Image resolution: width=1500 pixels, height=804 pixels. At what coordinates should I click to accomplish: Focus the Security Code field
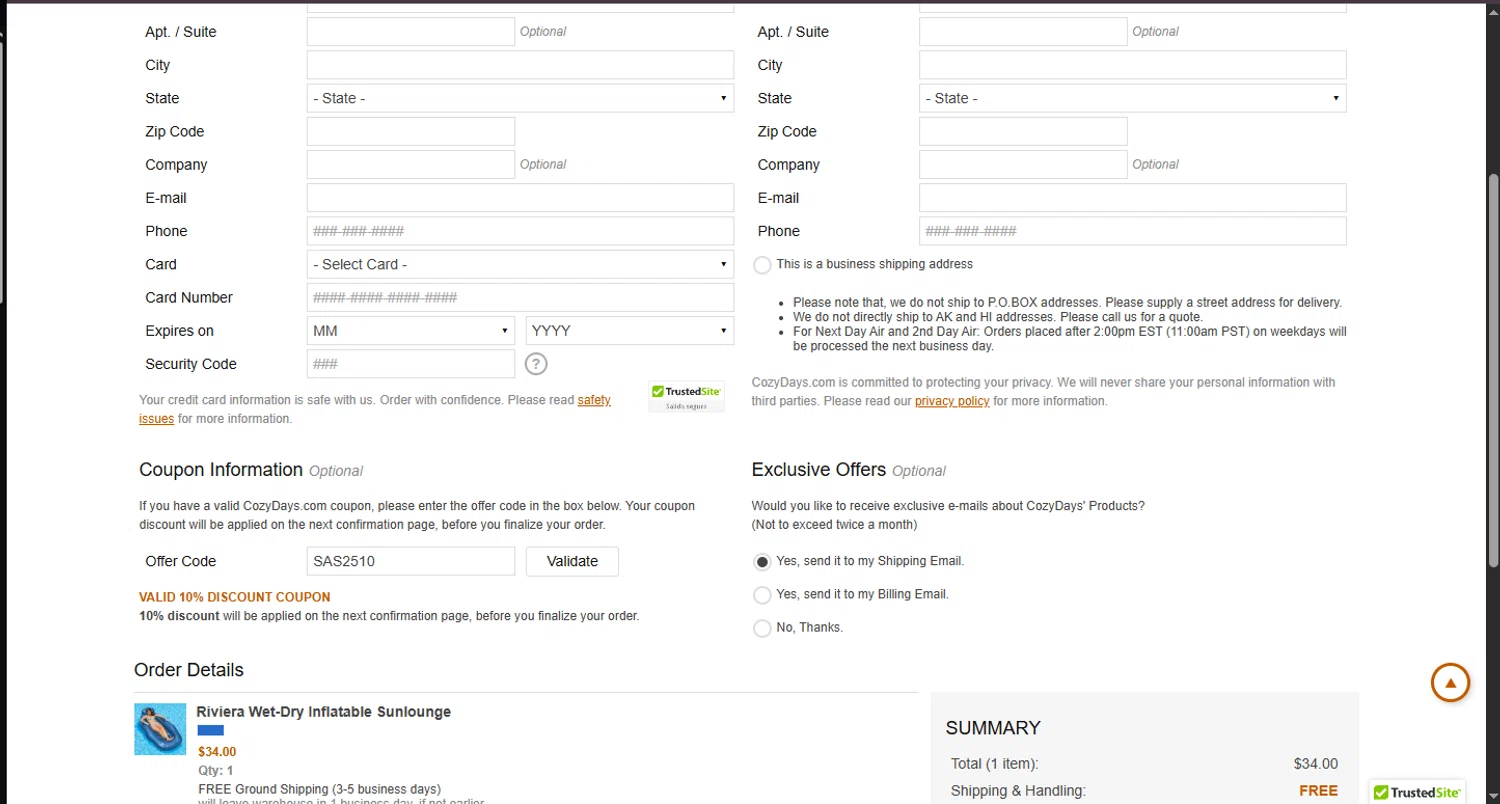pyautogui.click(x=411, y=364)
